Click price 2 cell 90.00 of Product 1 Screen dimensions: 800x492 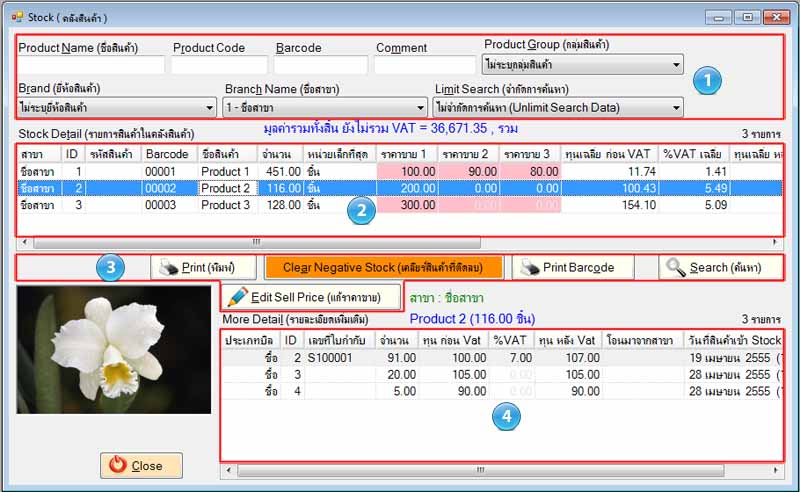(x=482, y=171)
